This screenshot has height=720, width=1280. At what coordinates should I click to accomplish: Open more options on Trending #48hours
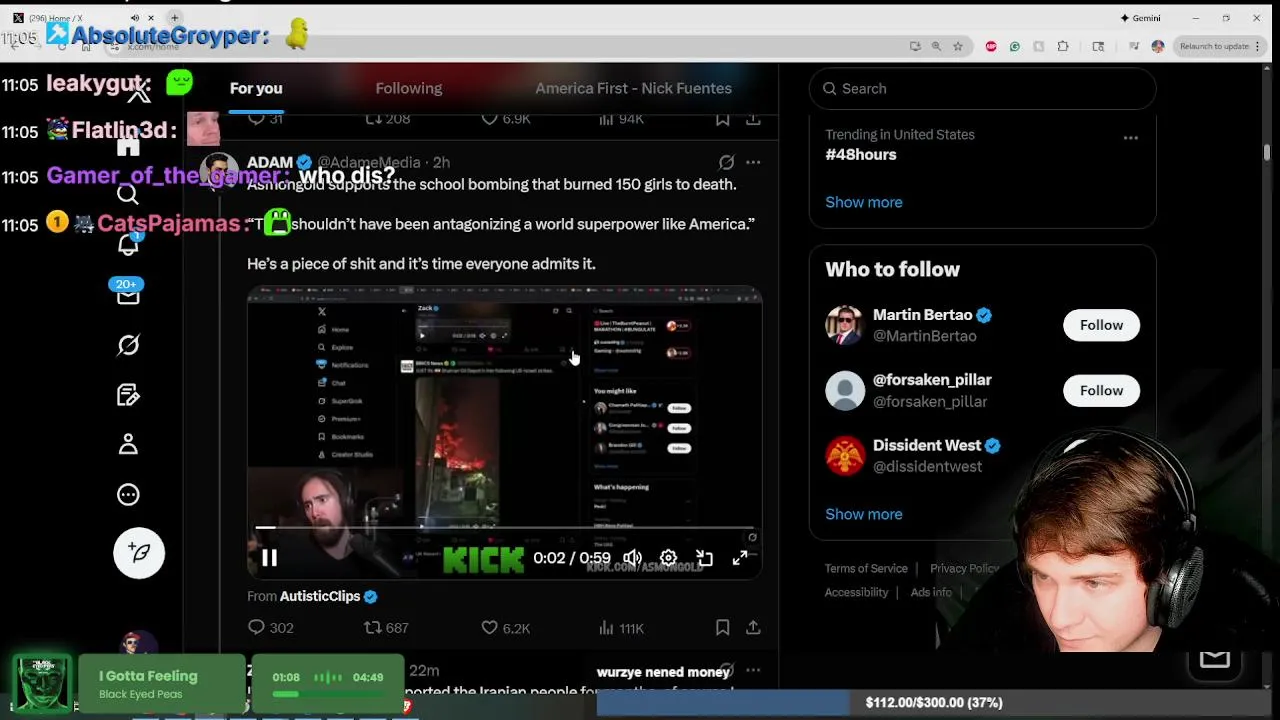pyautogui.click(x=1131, y=138)
